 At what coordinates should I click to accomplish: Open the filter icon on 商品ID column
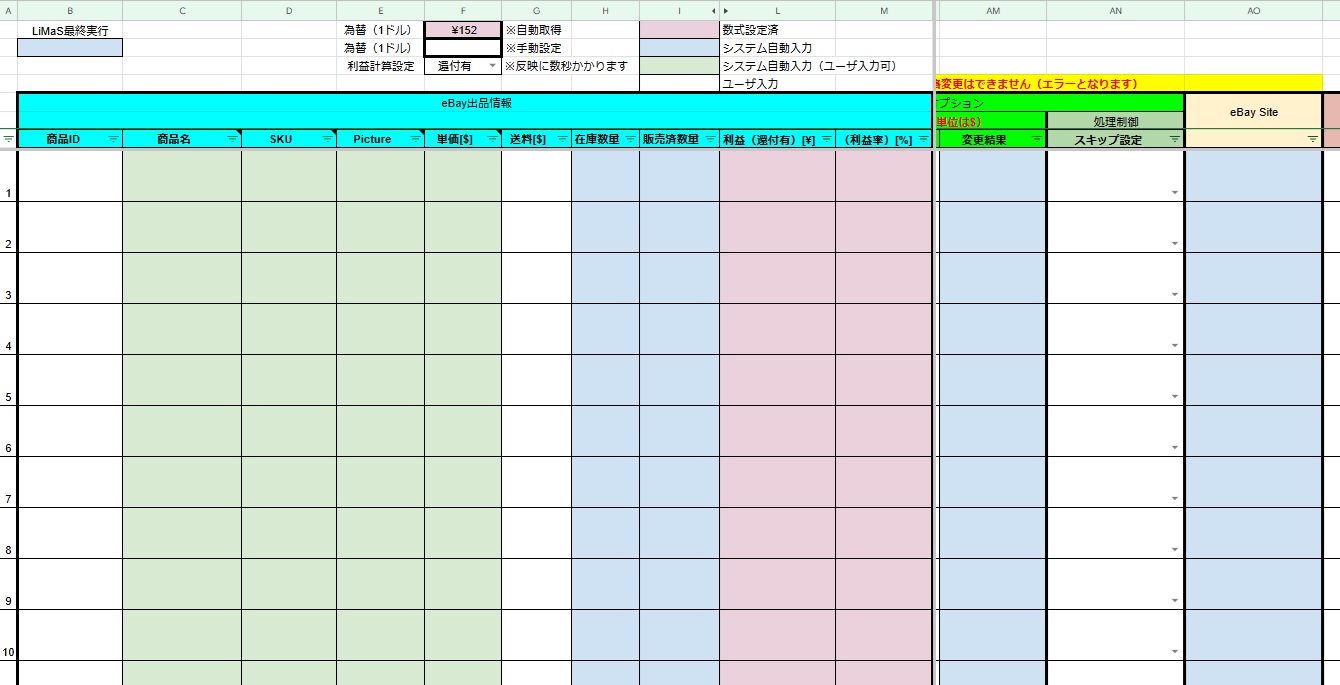(x=112, y=139)
